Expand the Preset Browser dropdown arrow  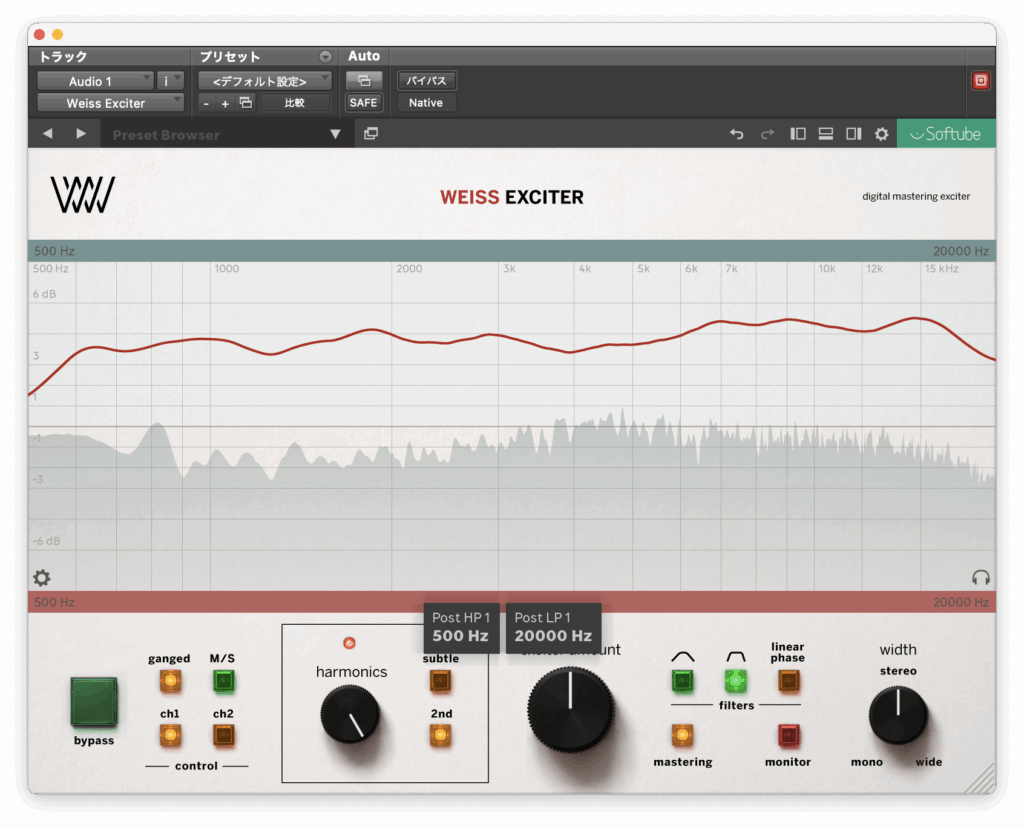pyautogui.click(x=335, y=134)
